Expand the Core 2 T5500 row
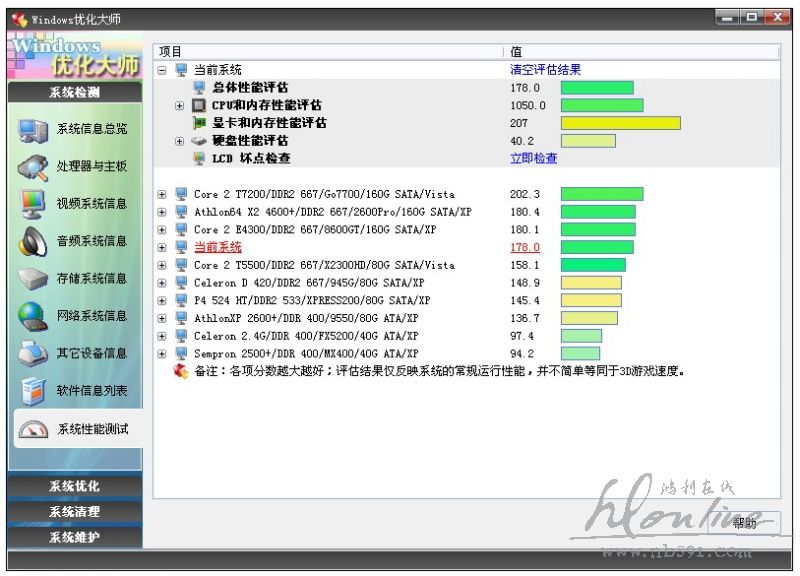The width and height of the screenshot is (800, 576). tap(162, 265)
